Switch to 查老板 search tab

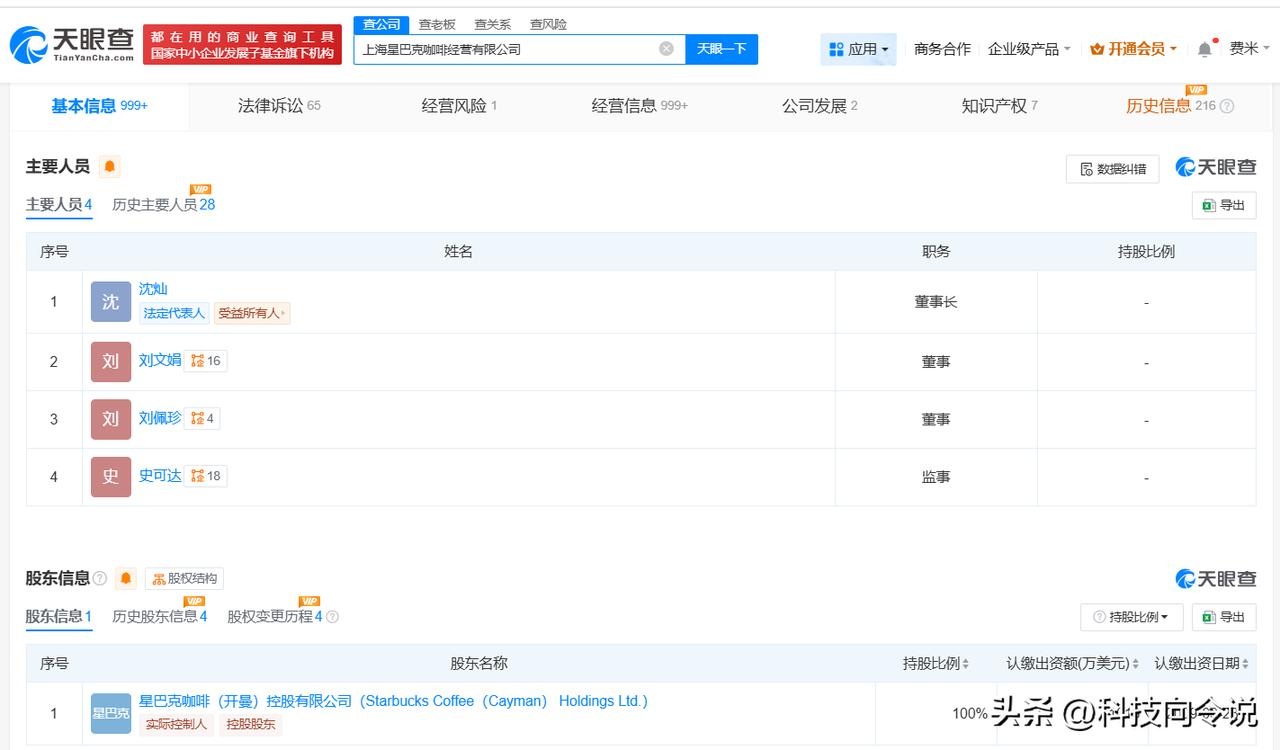tap(437, 24)
